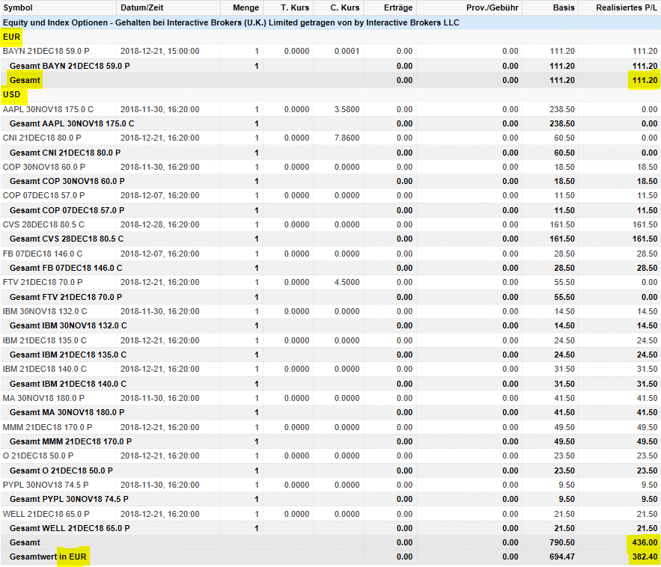661x567 pixels.
Task: Click the highlighted USD currency label
Action: click(11, 94)
